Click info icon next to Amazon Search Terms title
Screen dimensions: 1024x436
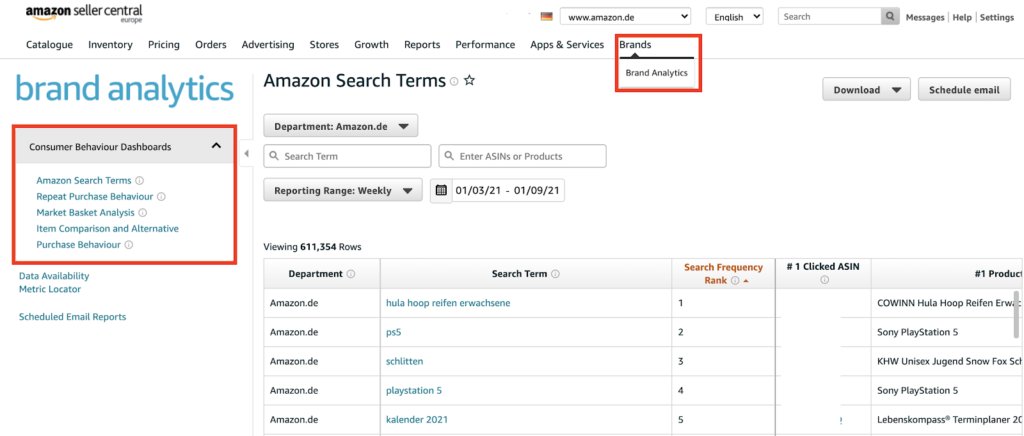click(454, 82)
